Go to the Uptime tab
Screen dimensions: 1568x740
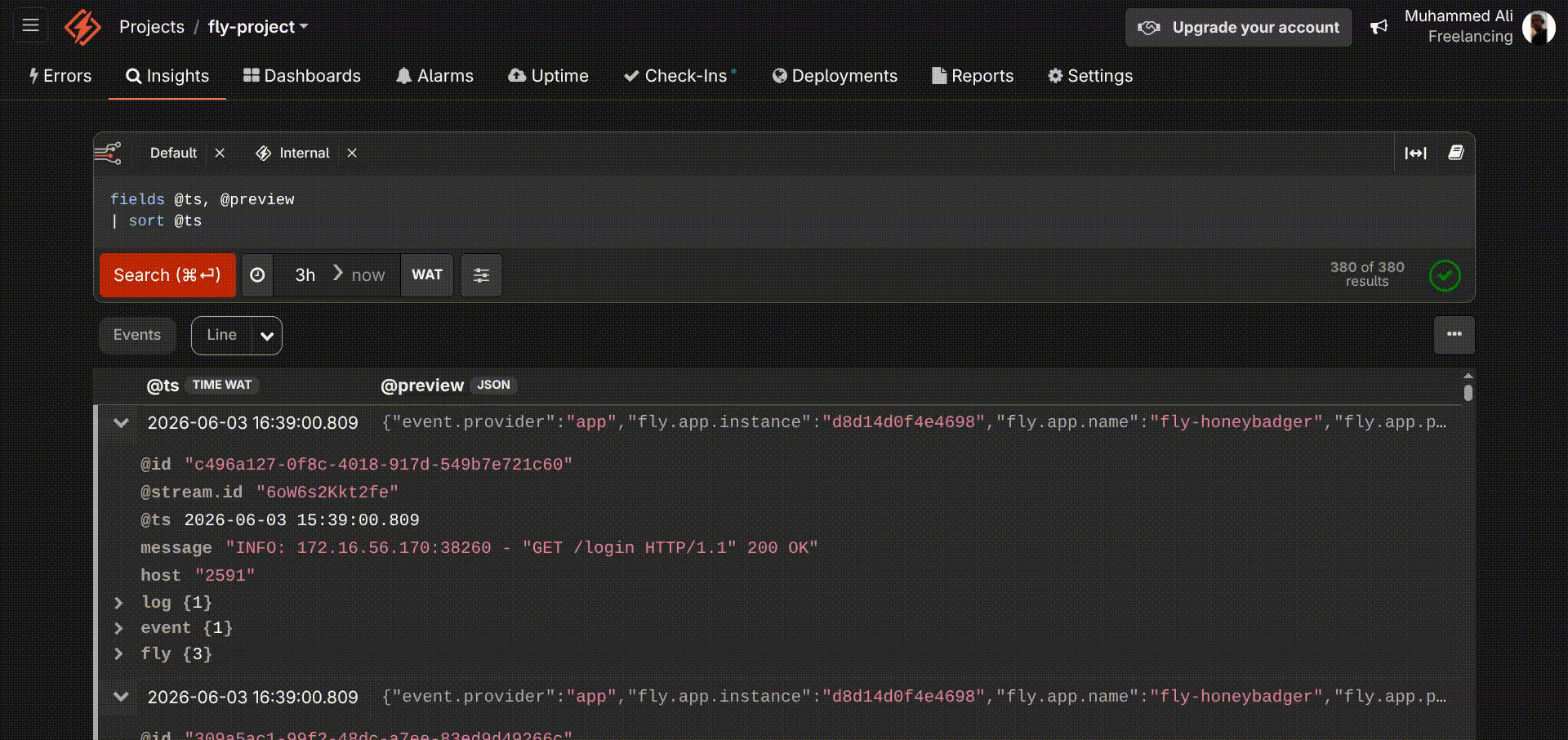[548, 76]
